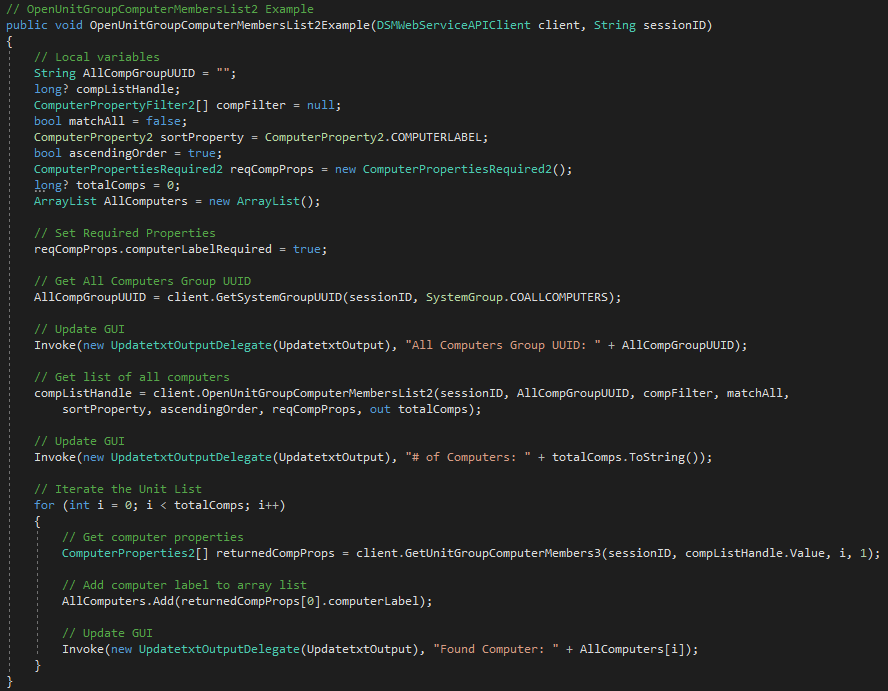Click the for loop header line

pos(160,505)
